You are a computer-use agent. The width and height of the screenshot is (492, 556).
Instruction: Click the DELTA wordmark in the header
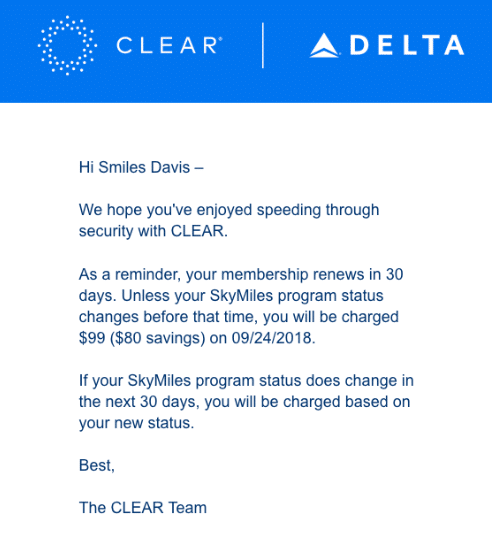tap(407, 45)
